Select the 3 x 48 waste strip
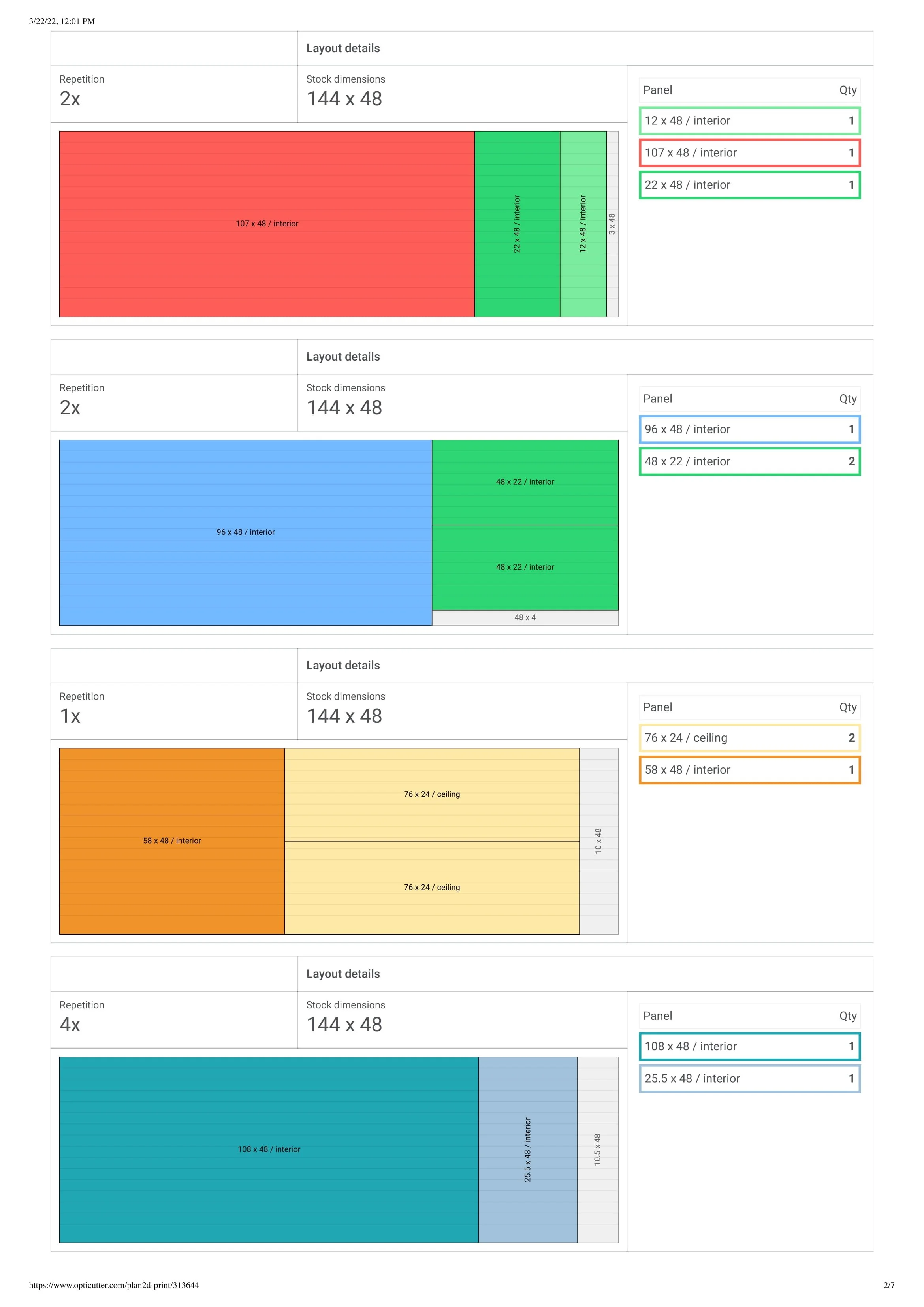The image size is (924, 1307). click(x=612, y=224)
